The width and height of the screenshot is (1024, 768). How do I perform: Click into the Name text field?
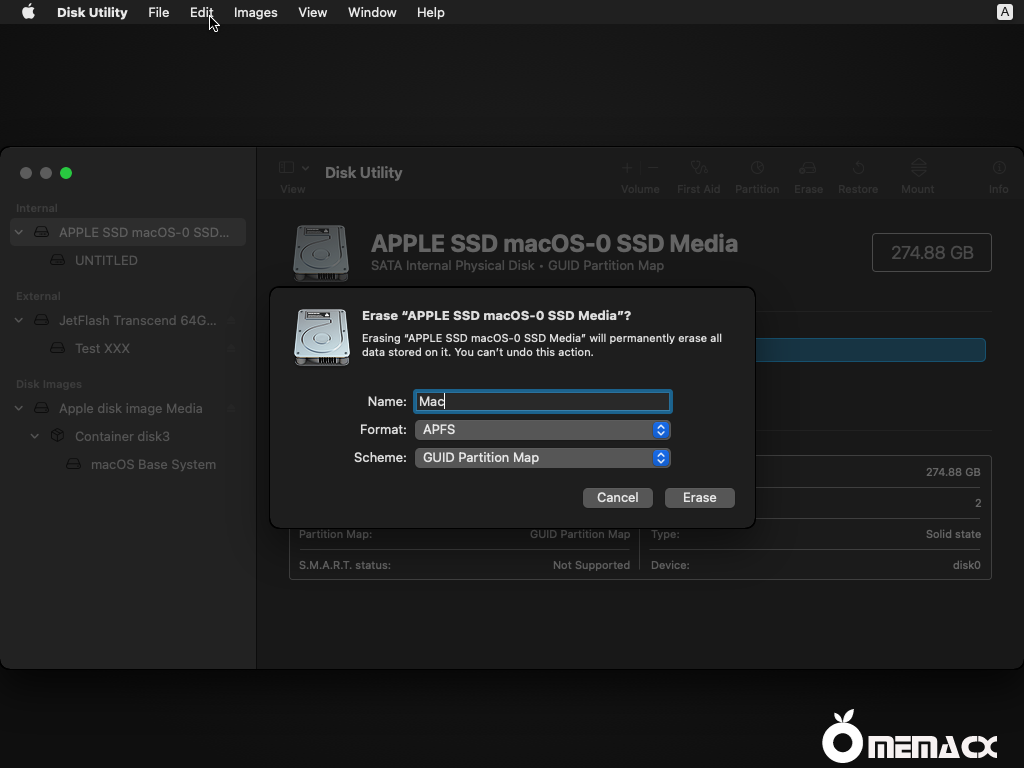(543, 402)
